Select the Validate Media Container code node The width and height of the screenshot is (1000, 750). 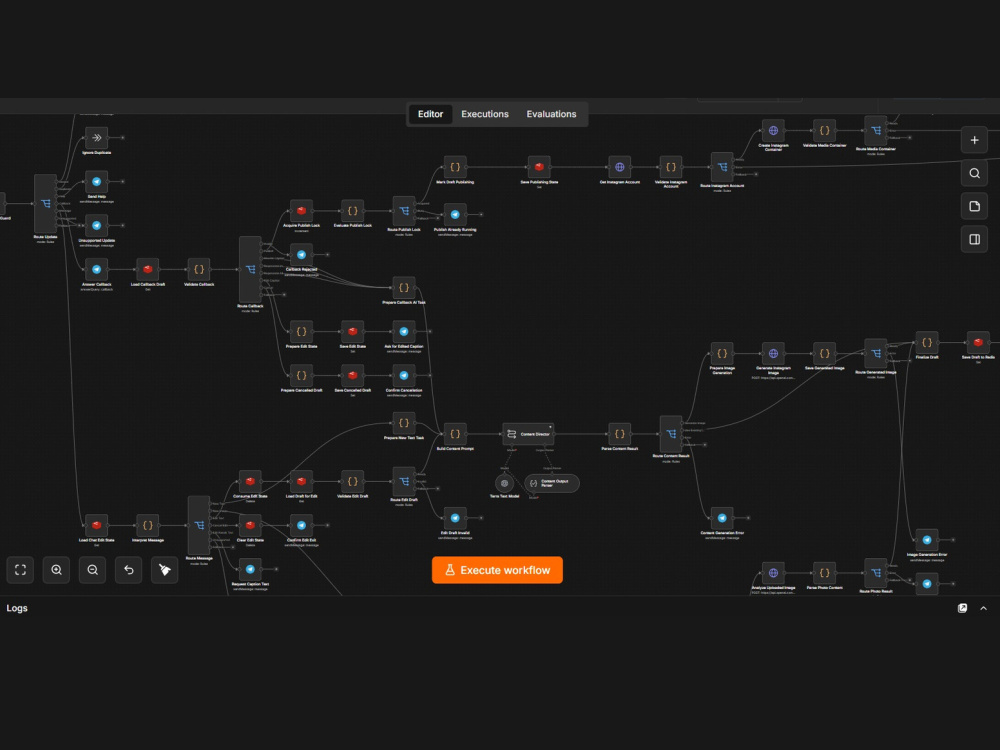(825, 131)
